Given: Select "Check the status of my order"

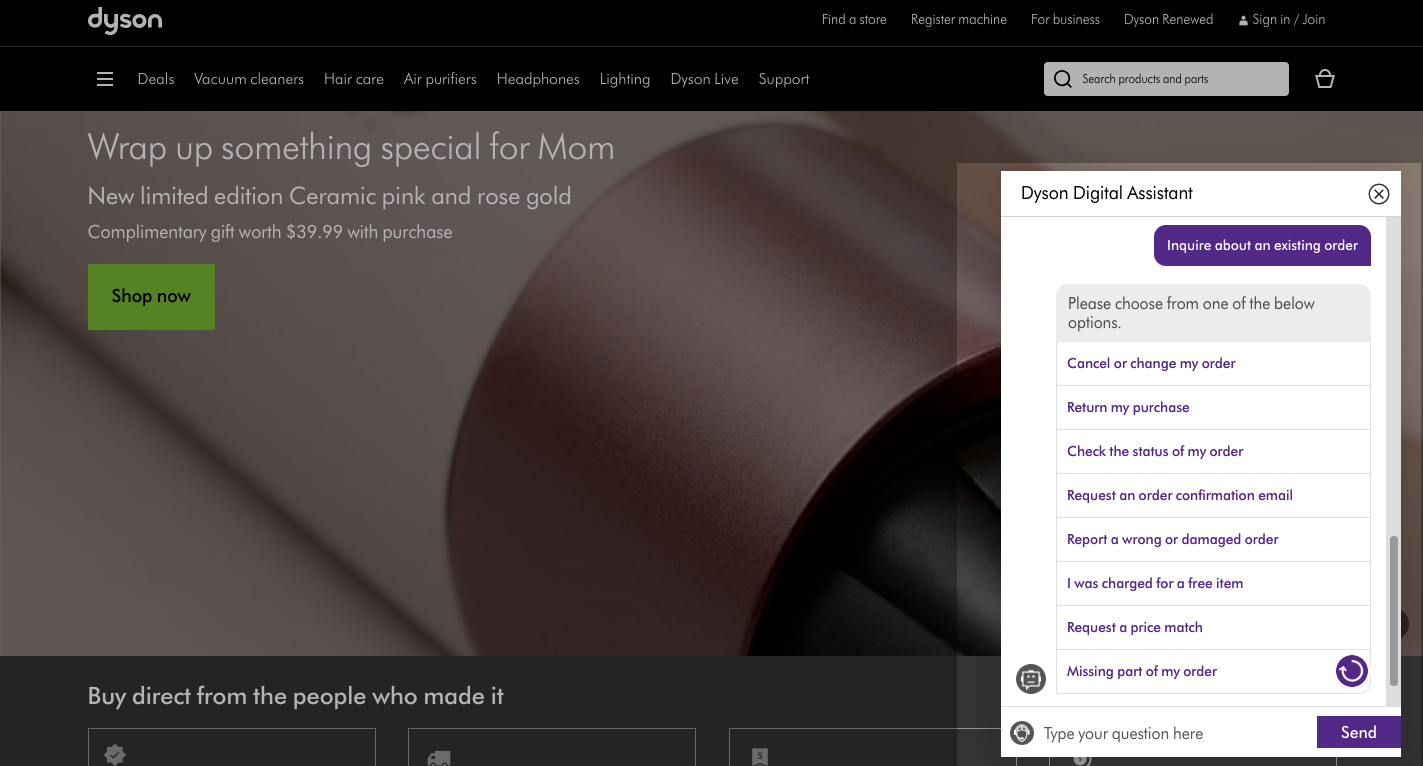Looking at the screenshot, I should point(1155,451).
